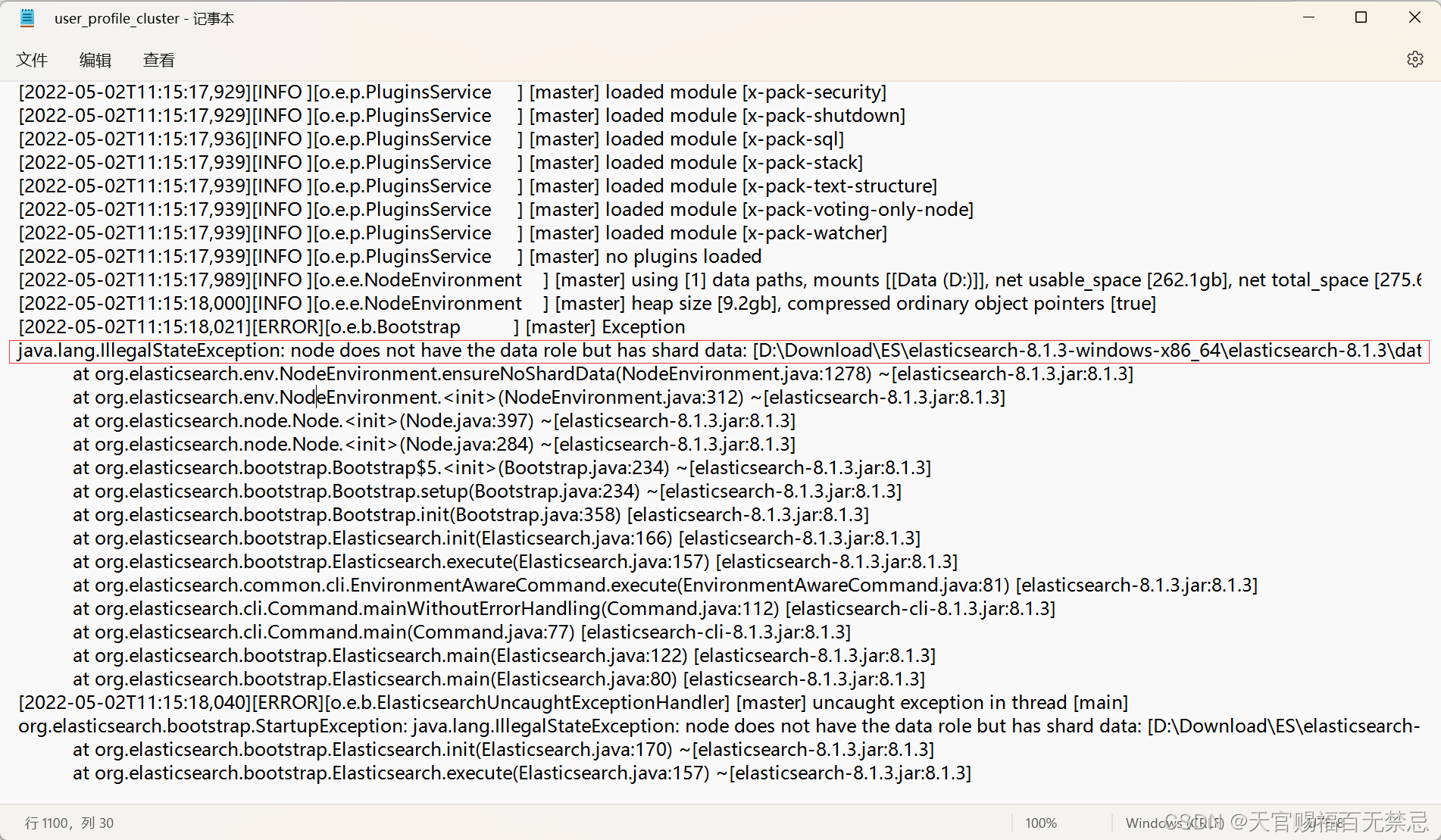
Task: Click the Command.java:77 stack trace line
Action: [462, 632]
